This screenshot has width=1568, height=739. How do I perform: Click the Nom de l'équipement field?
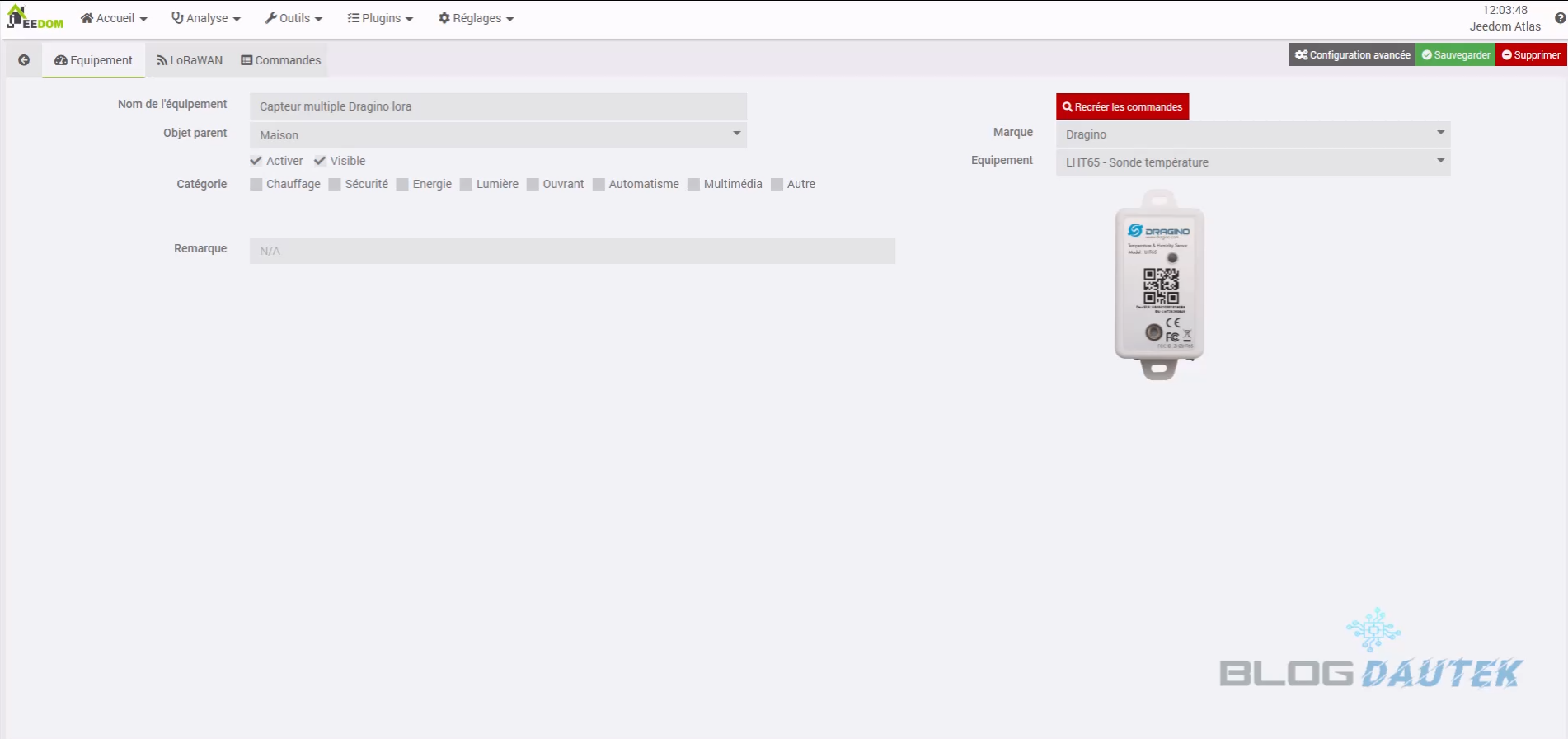[498, 106]
